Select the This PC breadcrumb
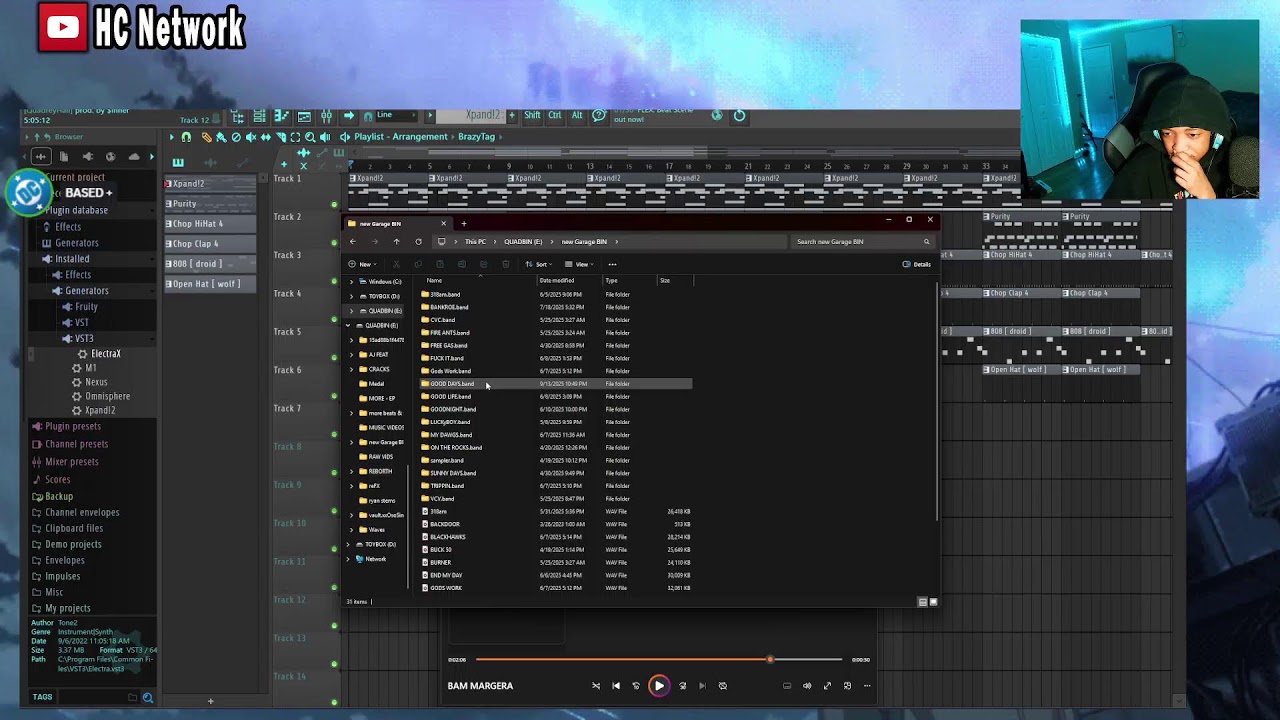The height and width of the screenshot is (720, 1280). point(475,242)
